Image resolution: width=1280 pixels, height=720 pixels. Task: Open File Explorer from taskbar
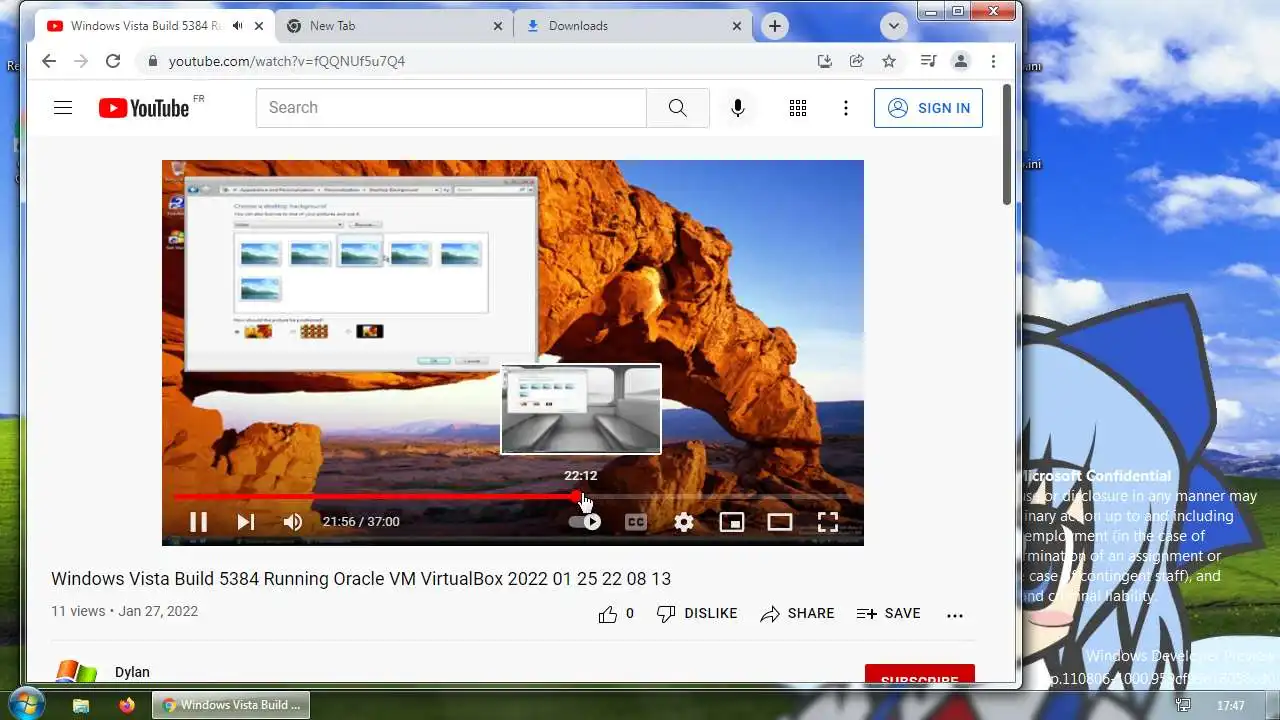pos(82,705)
